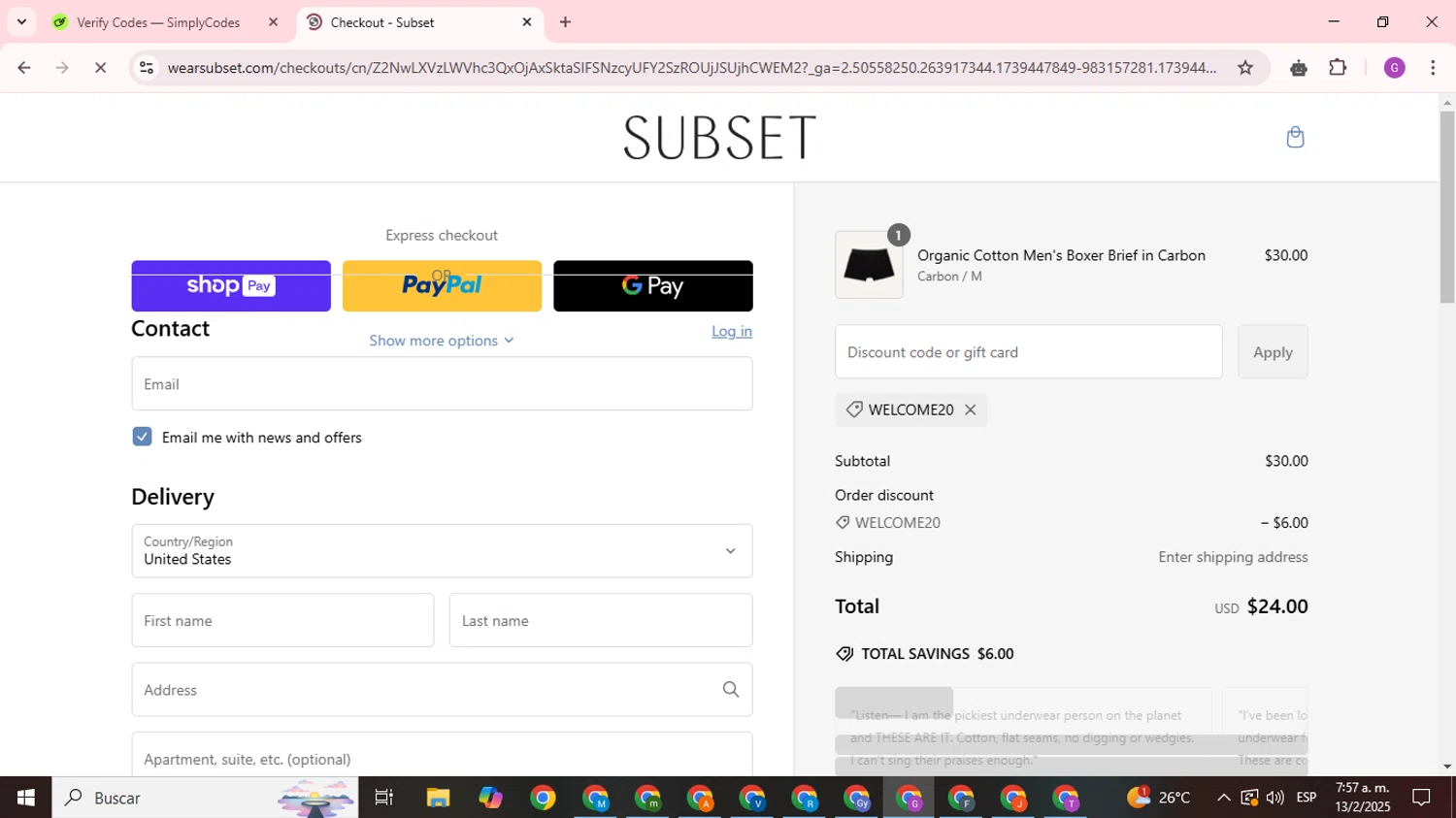Open the tab search dropdown arrow

[x=21, y=21]
